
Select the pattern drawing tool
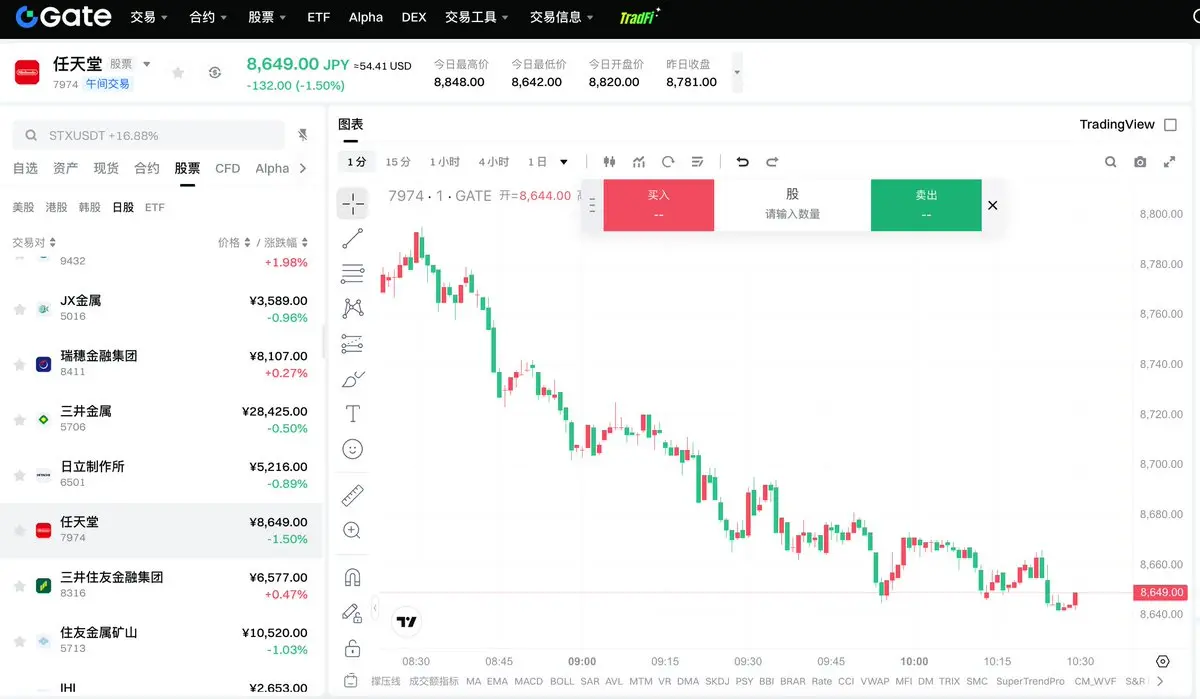pos(352,308)
